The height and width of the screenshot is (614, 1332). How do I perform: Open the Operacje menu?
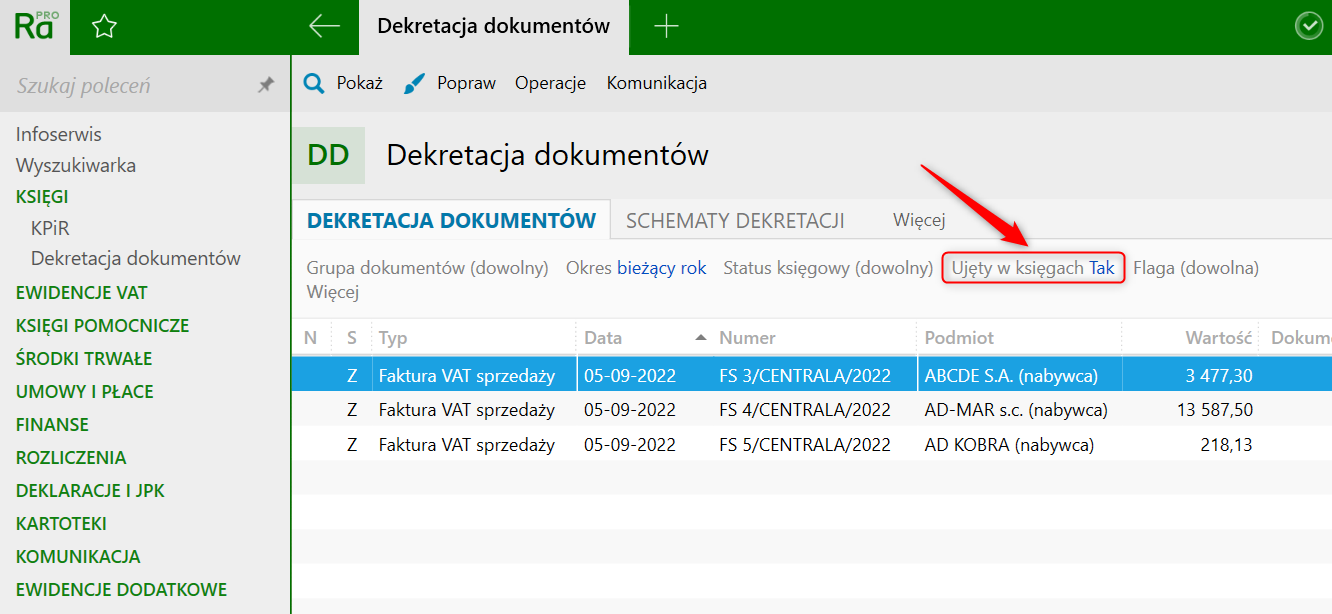[550, 83]
